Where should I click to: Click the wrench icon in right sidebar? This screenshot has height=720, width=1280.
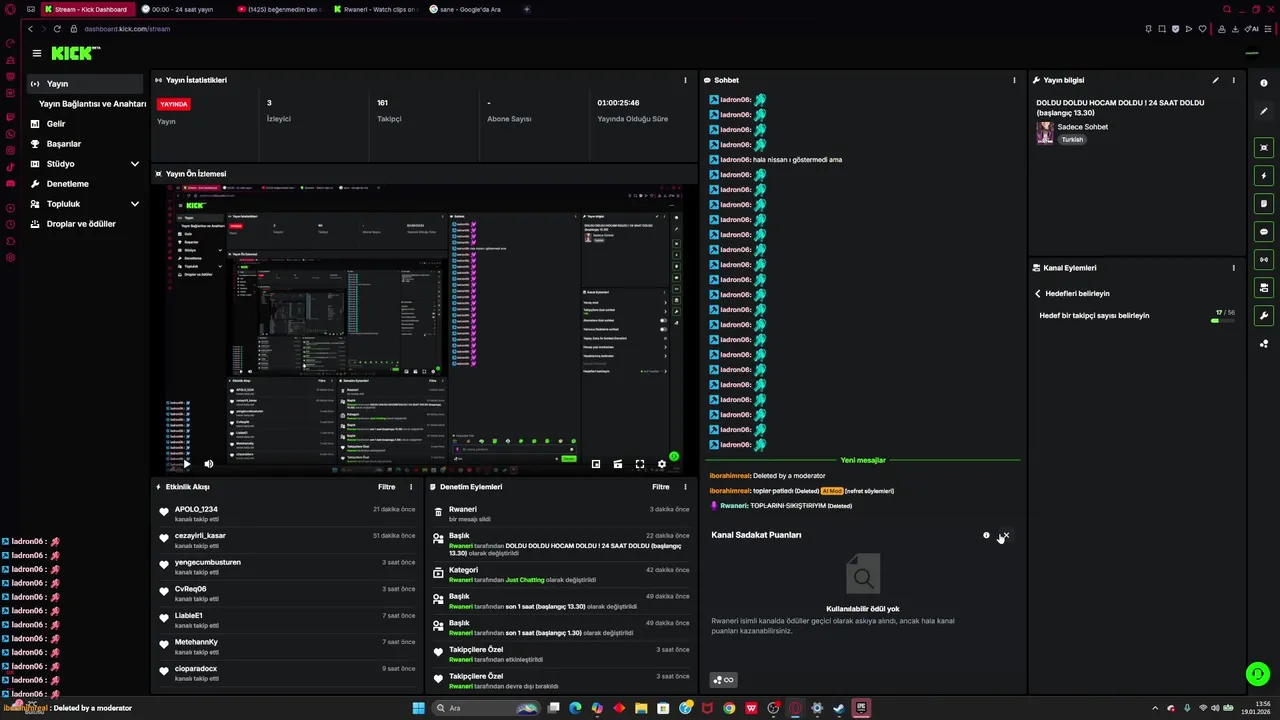pos(1264,315)
